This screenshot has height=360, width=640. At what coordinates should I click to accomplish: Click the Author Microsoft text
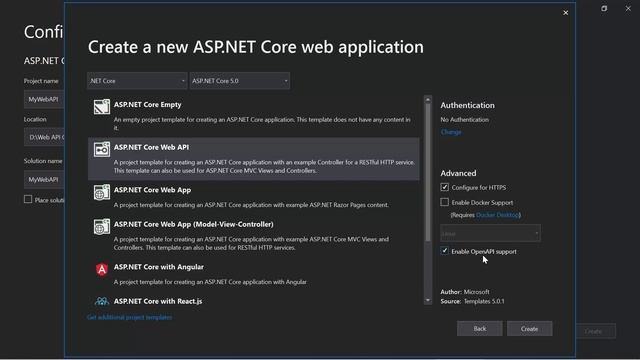click(465, 292)
